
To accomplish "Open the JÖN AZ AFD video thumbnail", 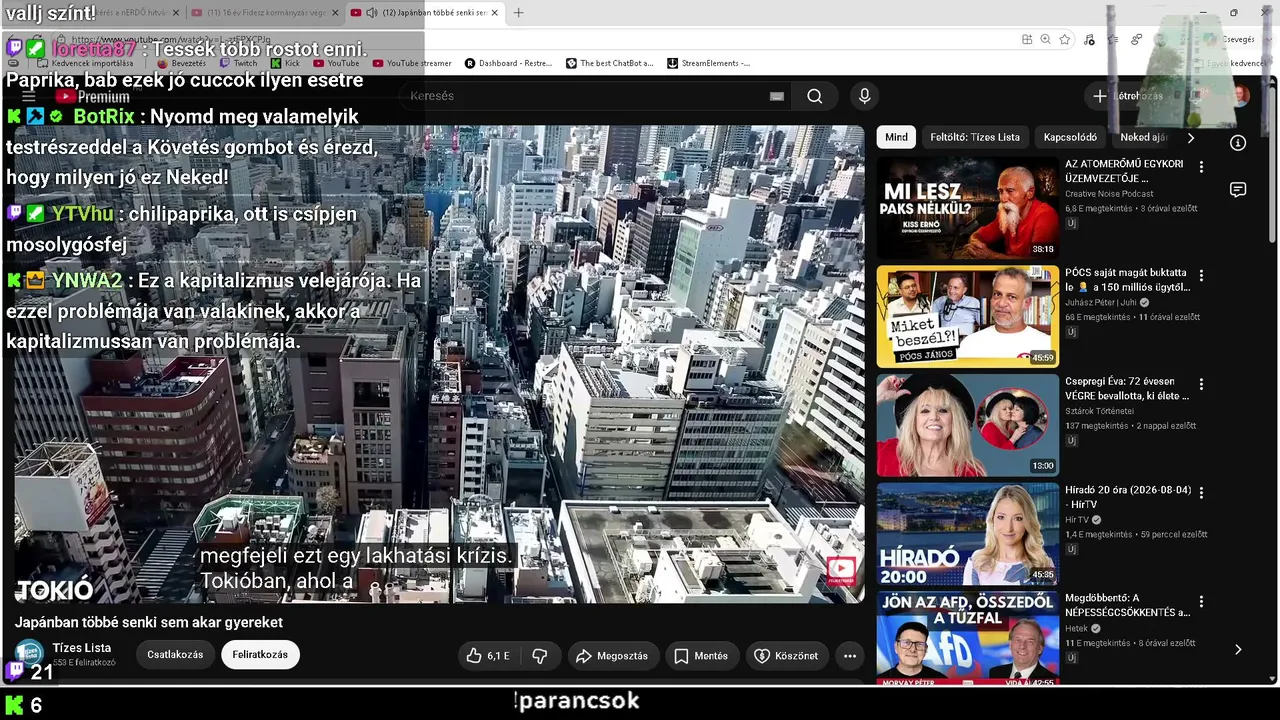I will (x=968, y=639).
